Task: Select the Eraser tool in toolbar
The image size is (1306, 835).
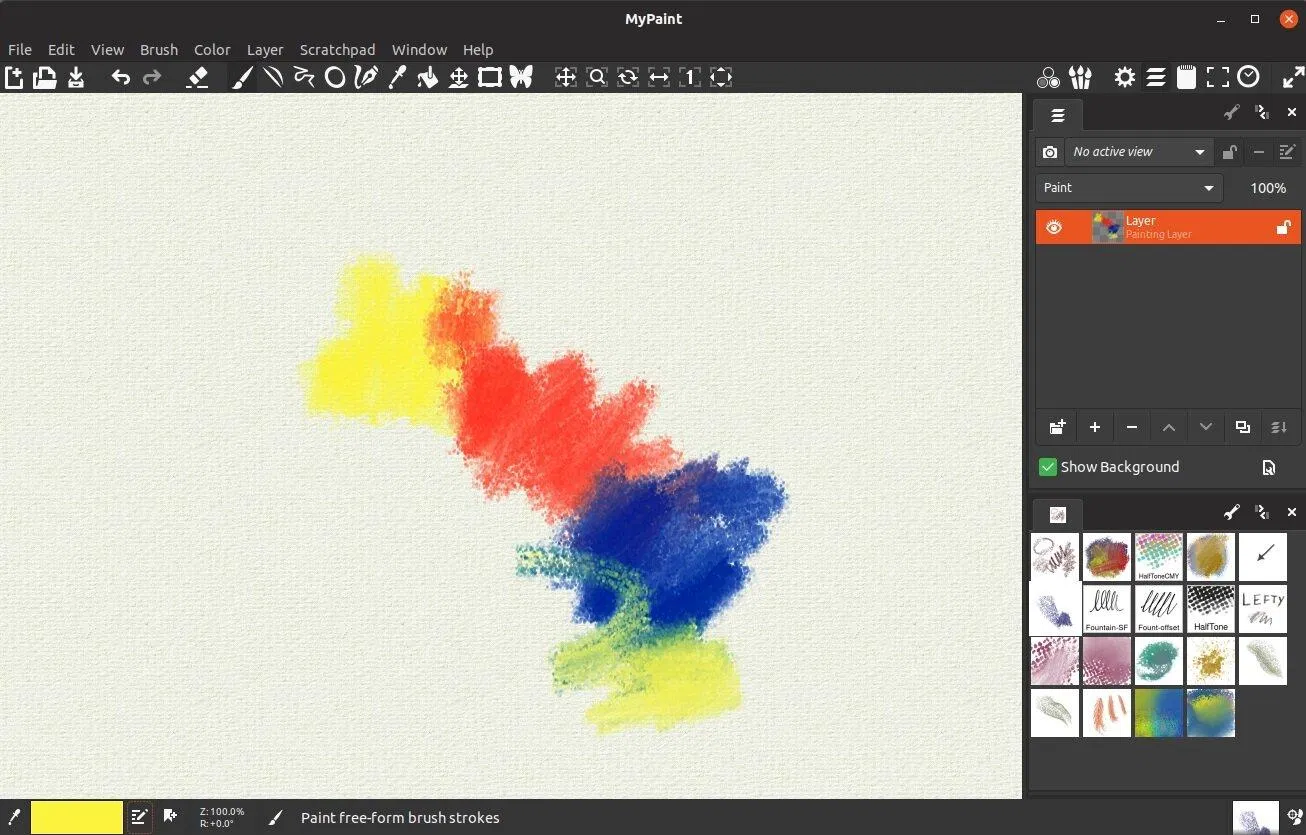Action: tap(197, 77)
